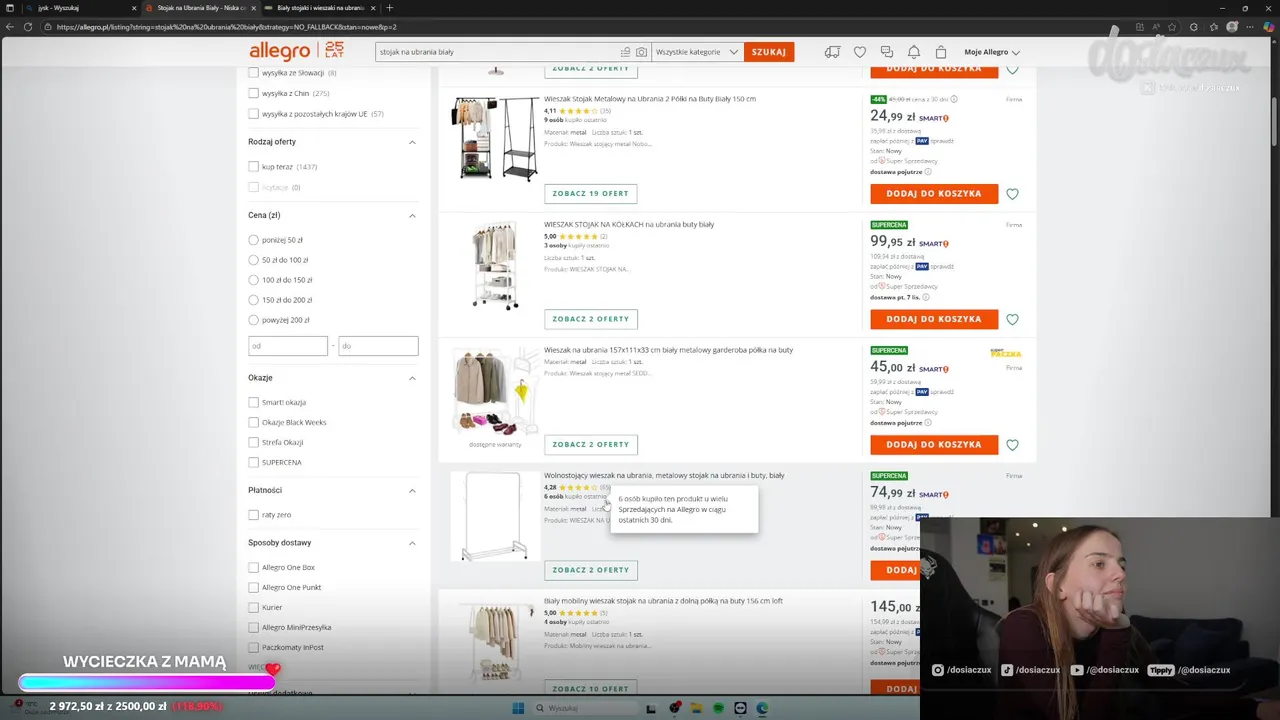Add 99,95 zł wheeled rack to favorites
The width and height of the screenshot is (1280, 720).
click(1012, 320)
